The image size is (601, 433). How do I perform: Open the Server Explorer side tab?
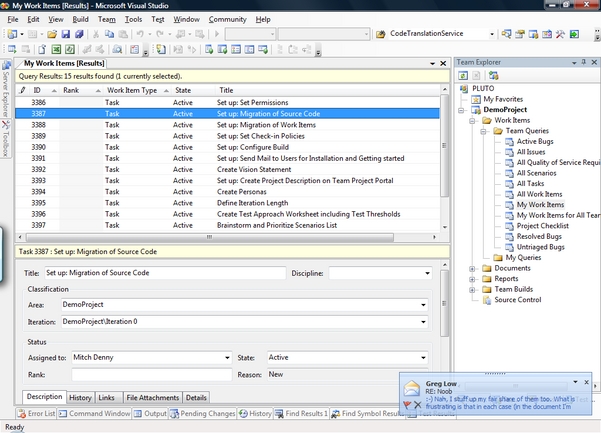pyautogui.click(x=5, y=90)
